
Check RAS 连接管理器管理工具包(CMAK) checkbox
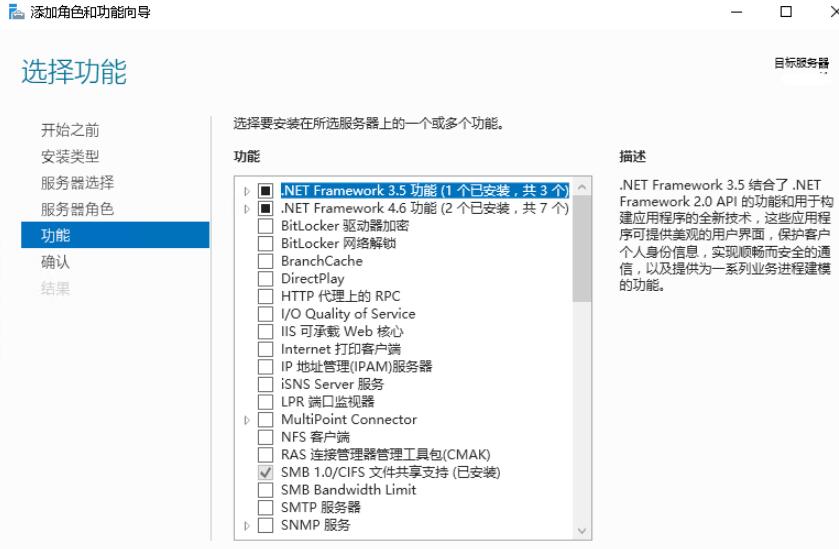pos(265,455)
